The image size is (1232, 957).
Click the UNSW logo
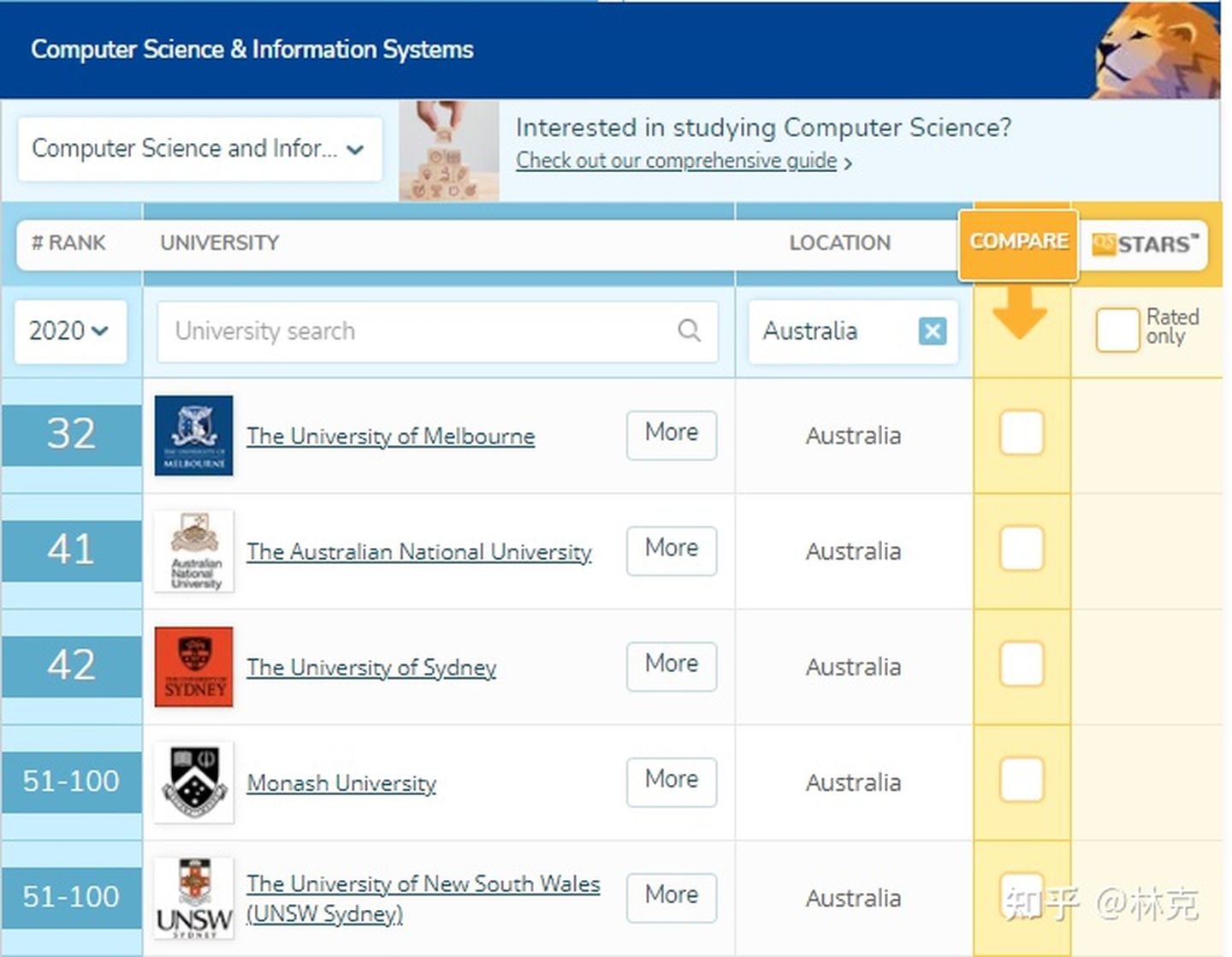(x=194, y=898)
